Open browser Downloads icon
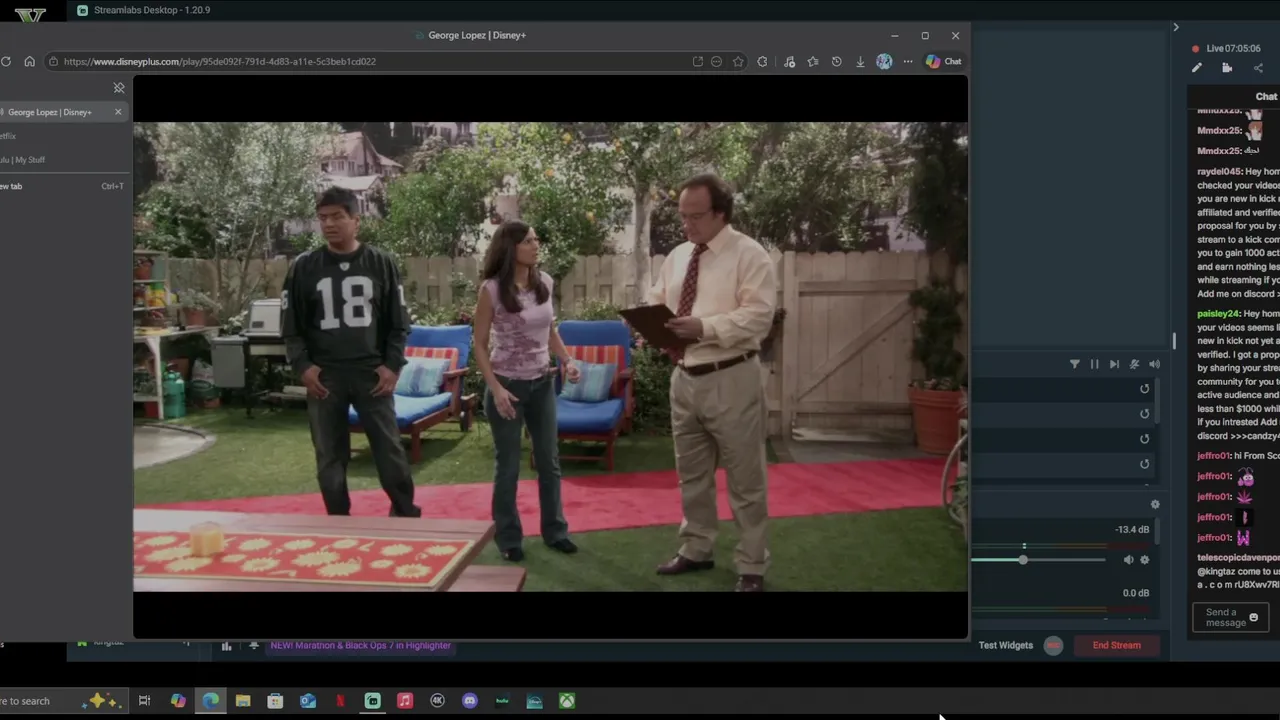 pos(860,61)
